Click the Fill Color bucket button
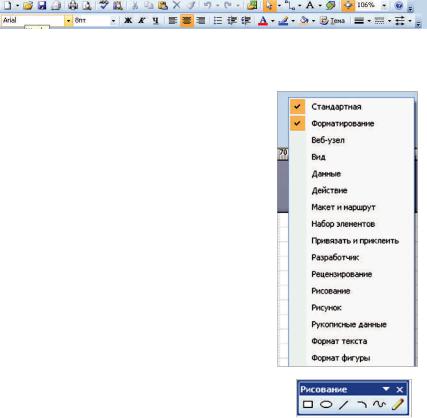The image size is (427, 418). pyautogui.click(x=304, y=21)
